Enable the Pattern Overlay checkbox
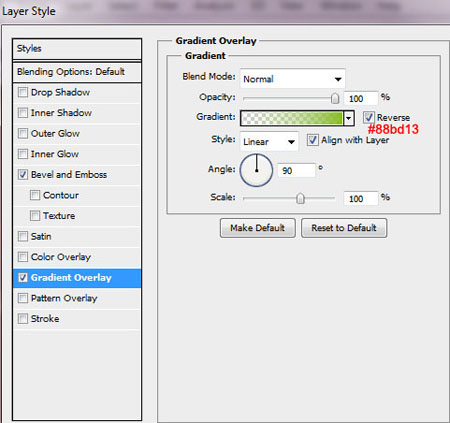The height and width of the screenshot is (423, 450). 23,298
